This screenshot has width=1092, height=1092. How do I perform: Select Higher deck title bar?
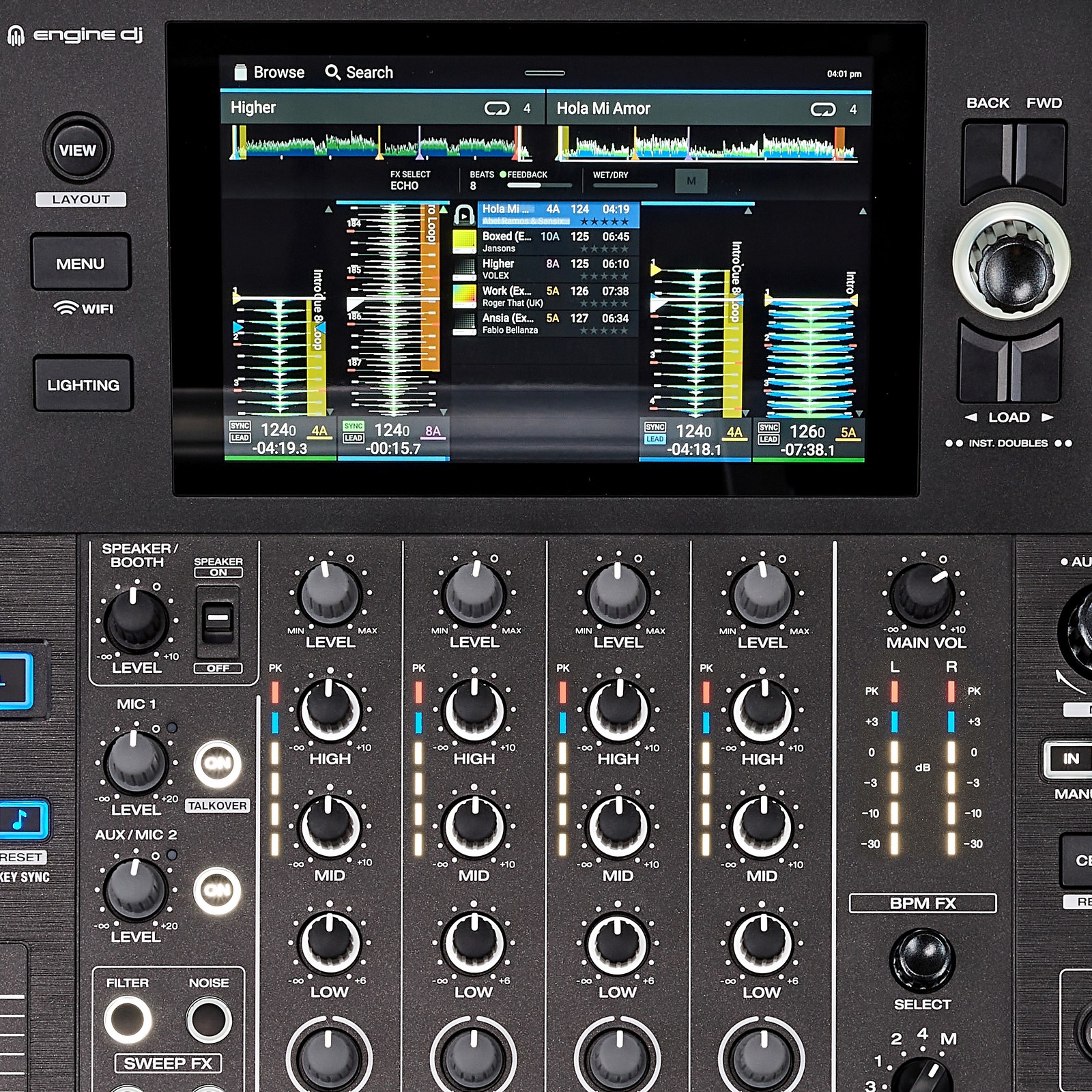[x=382, y=108]
